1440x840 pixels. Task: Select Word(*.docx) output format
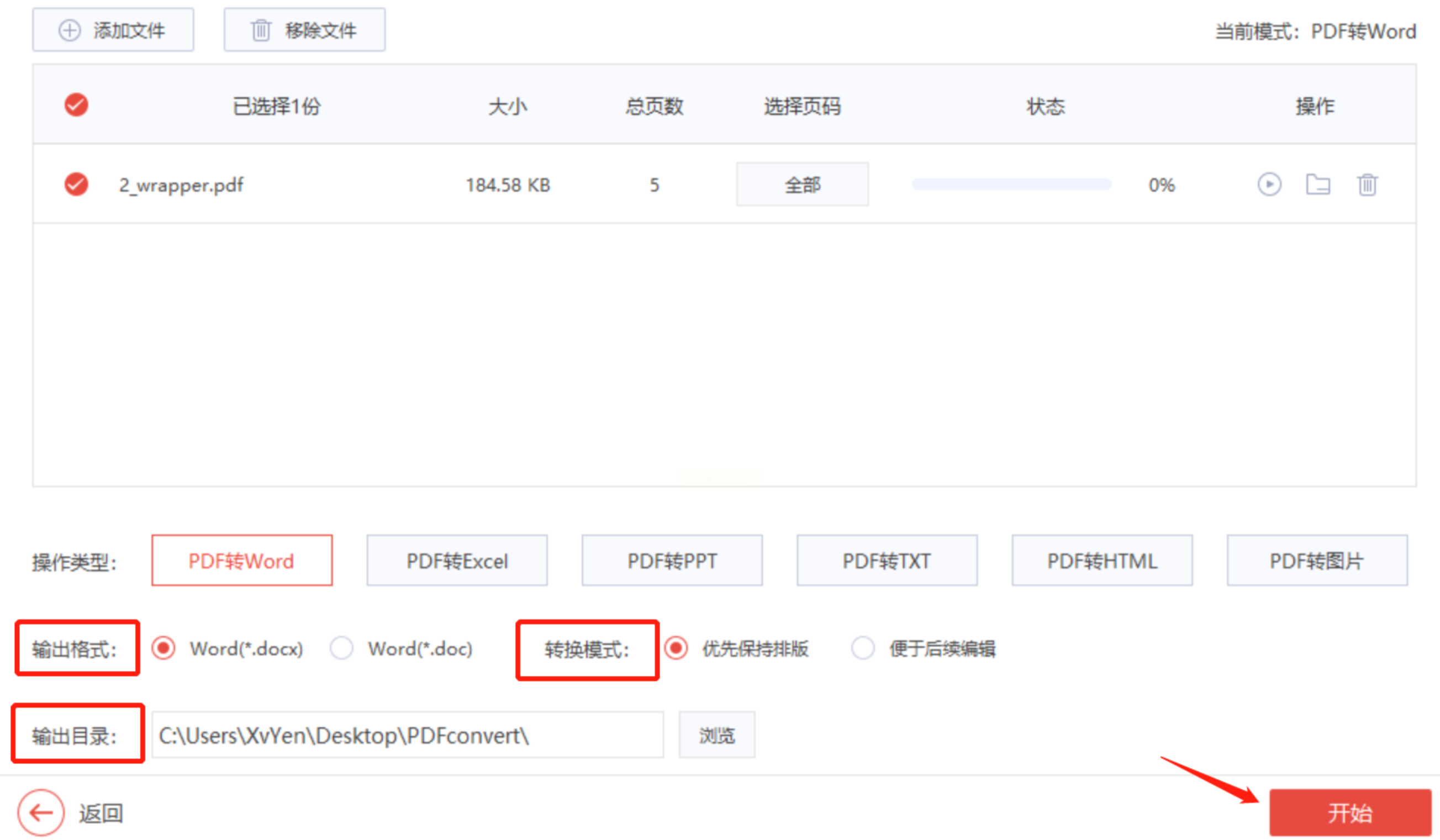[163, 648]
